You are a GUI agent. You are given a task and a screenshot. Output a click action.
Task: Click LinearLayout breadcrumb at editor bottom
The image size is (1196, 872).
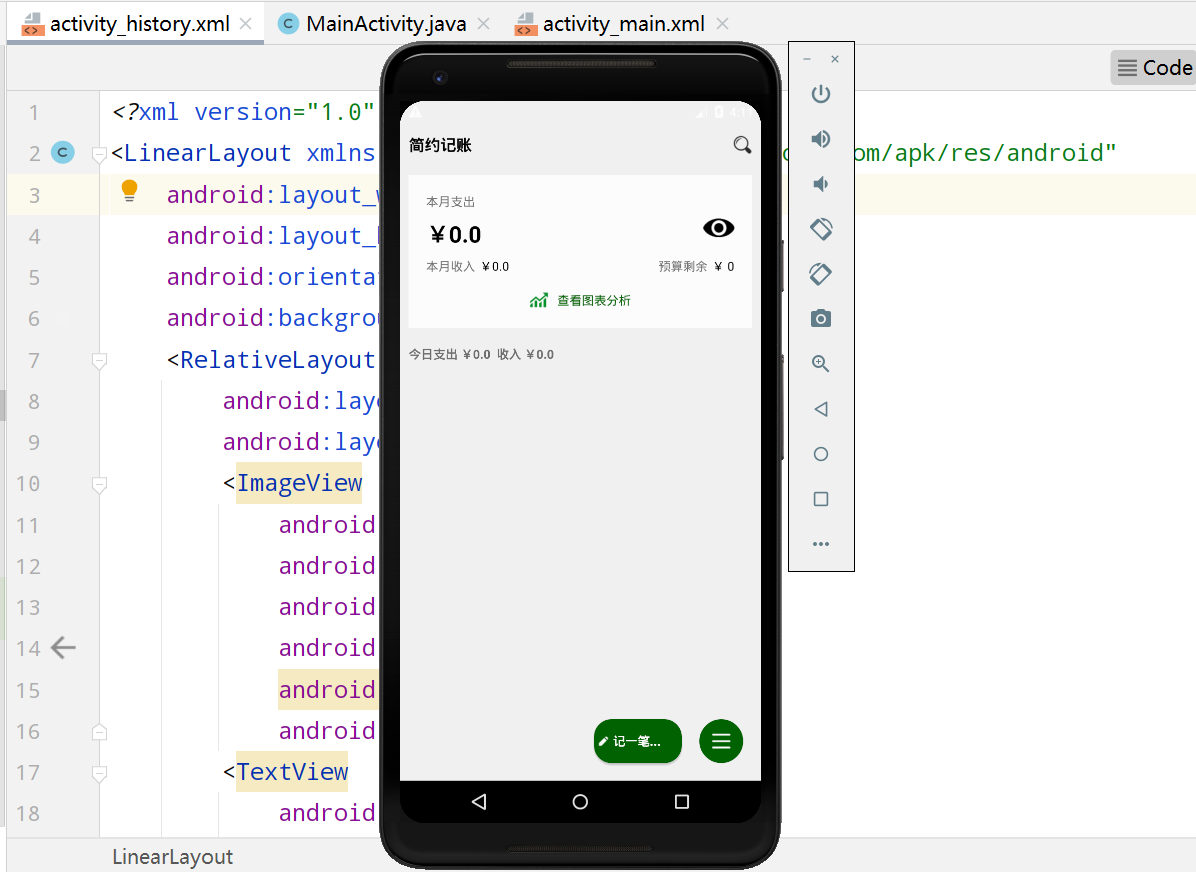[172, 857]
